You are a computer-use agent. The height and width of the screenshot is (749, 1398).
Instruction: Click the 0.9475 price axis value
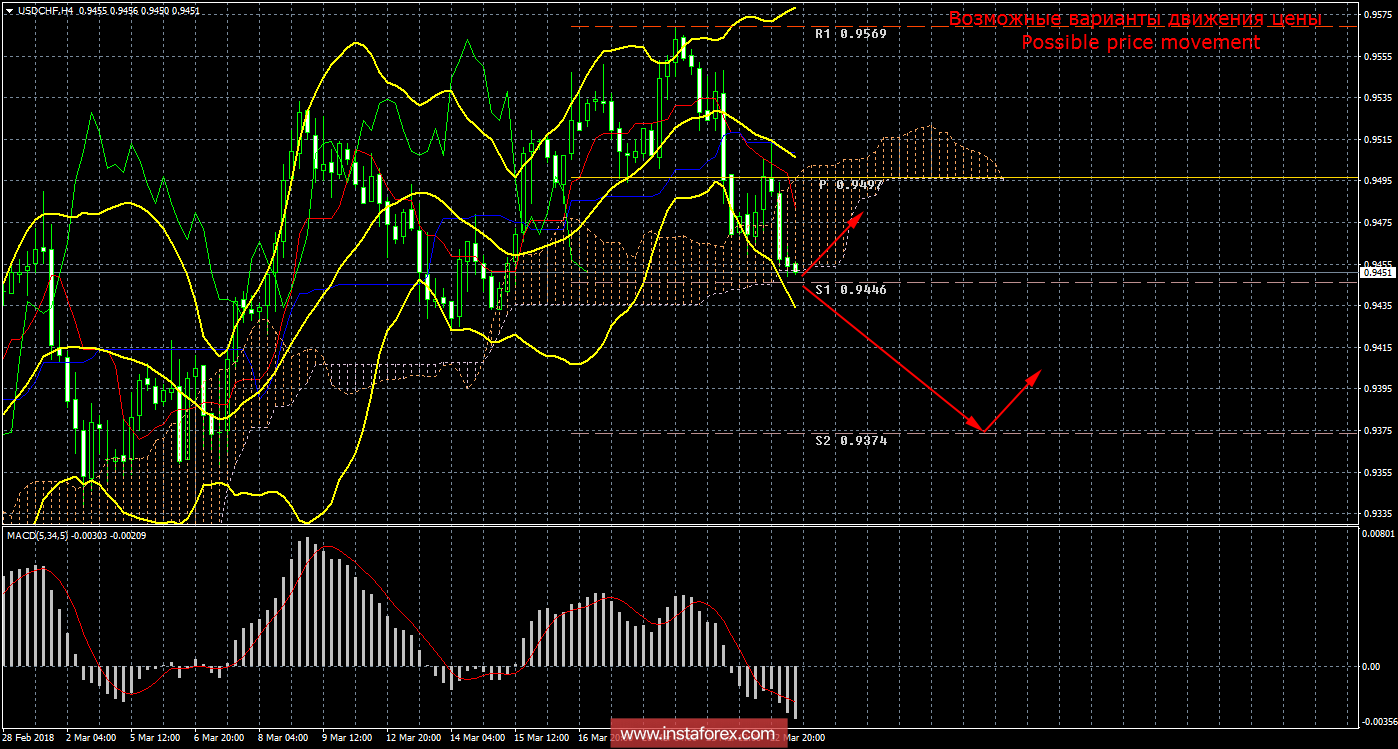(1379, 223)
